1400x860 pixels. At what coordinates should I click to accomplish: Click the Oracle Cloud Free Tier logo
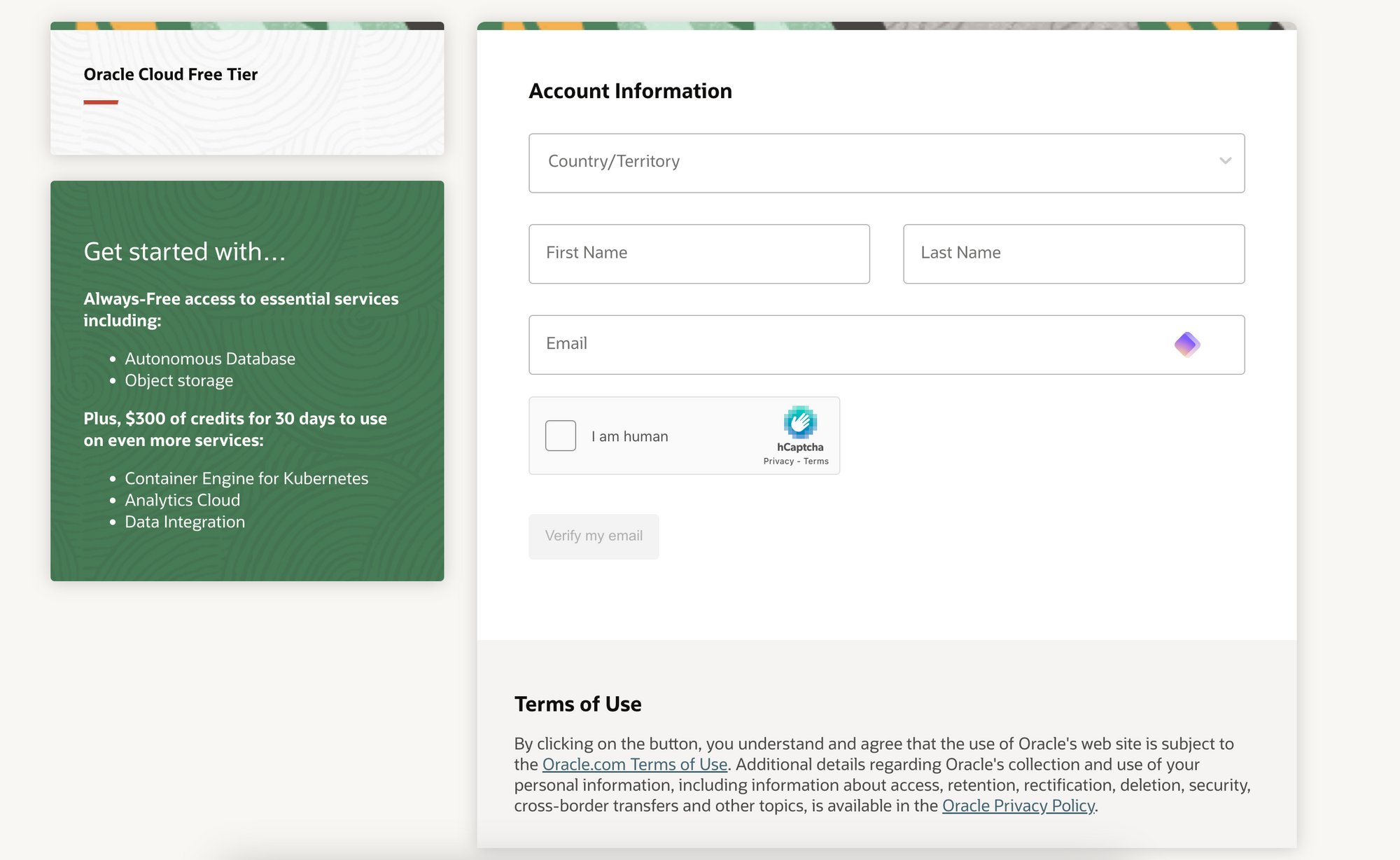171,73
